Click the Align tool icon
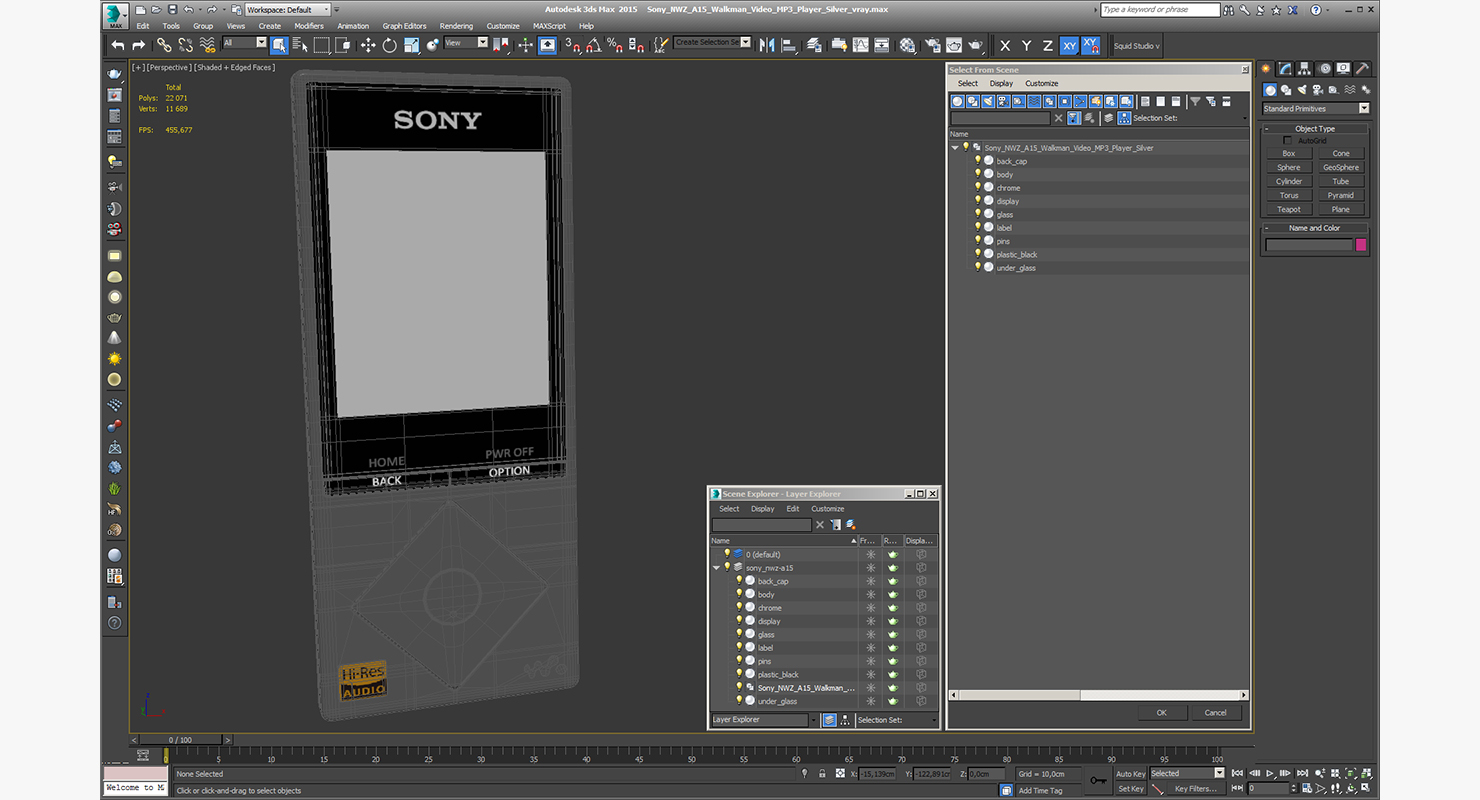 [789, 45]
